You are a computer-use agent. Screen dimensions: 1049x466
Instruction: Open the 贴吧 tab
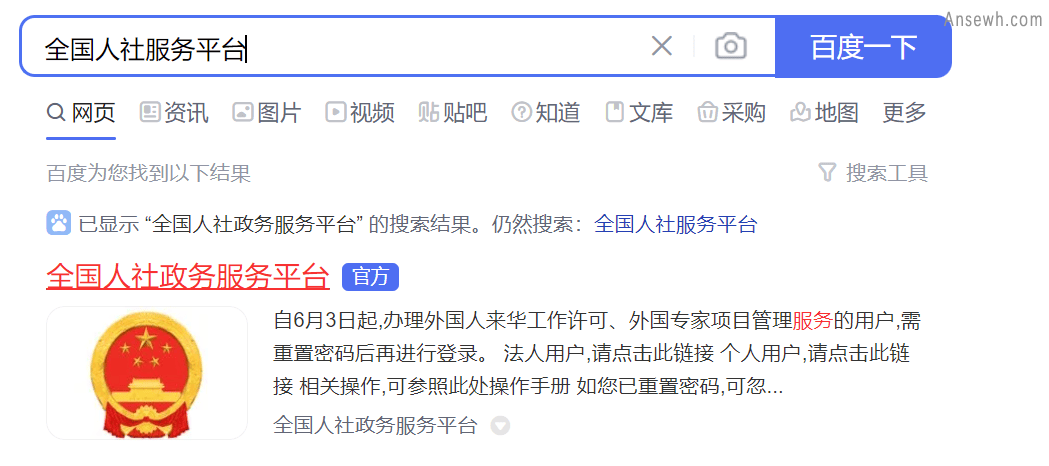[x=453, y=112]
